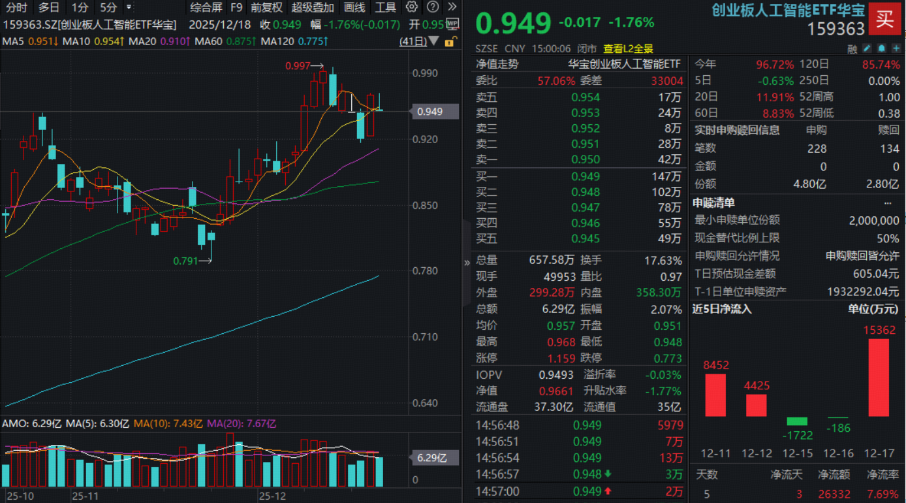
Task: Open the period dropdown next to 5分
Action: [x=128, y=8]
